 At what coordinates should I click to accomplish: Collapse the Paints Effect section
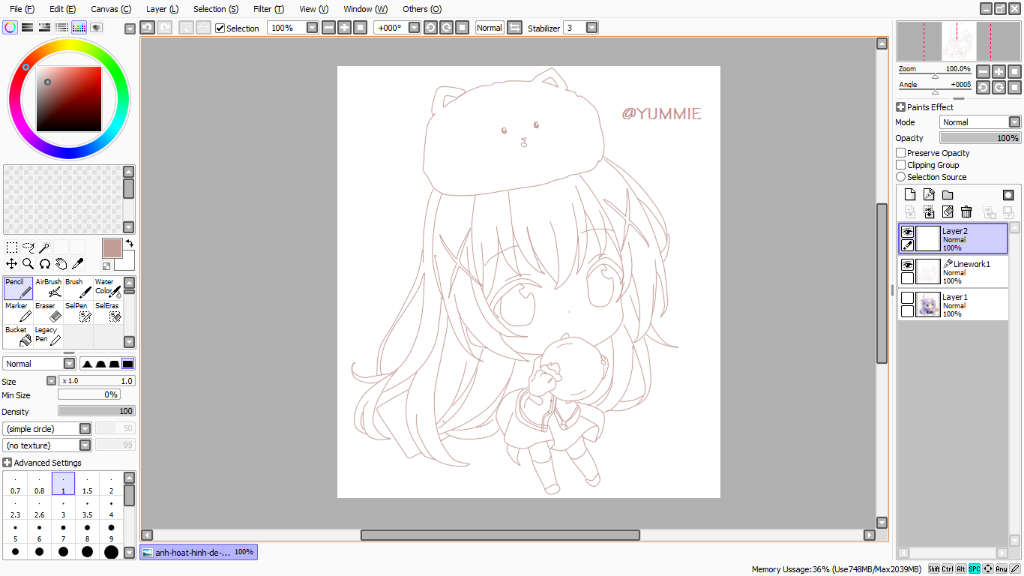point(901,107)
